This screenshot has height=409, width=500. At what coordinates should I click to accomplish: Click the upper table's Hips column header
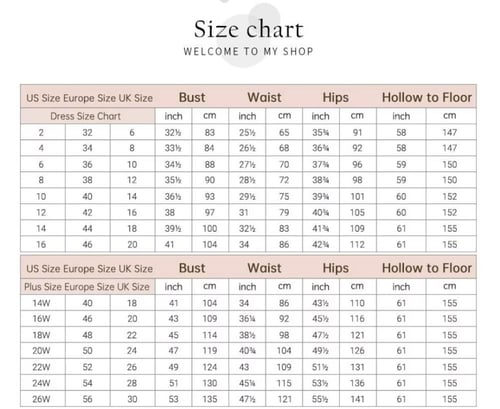pyautogui.click(x=335, y=98)
